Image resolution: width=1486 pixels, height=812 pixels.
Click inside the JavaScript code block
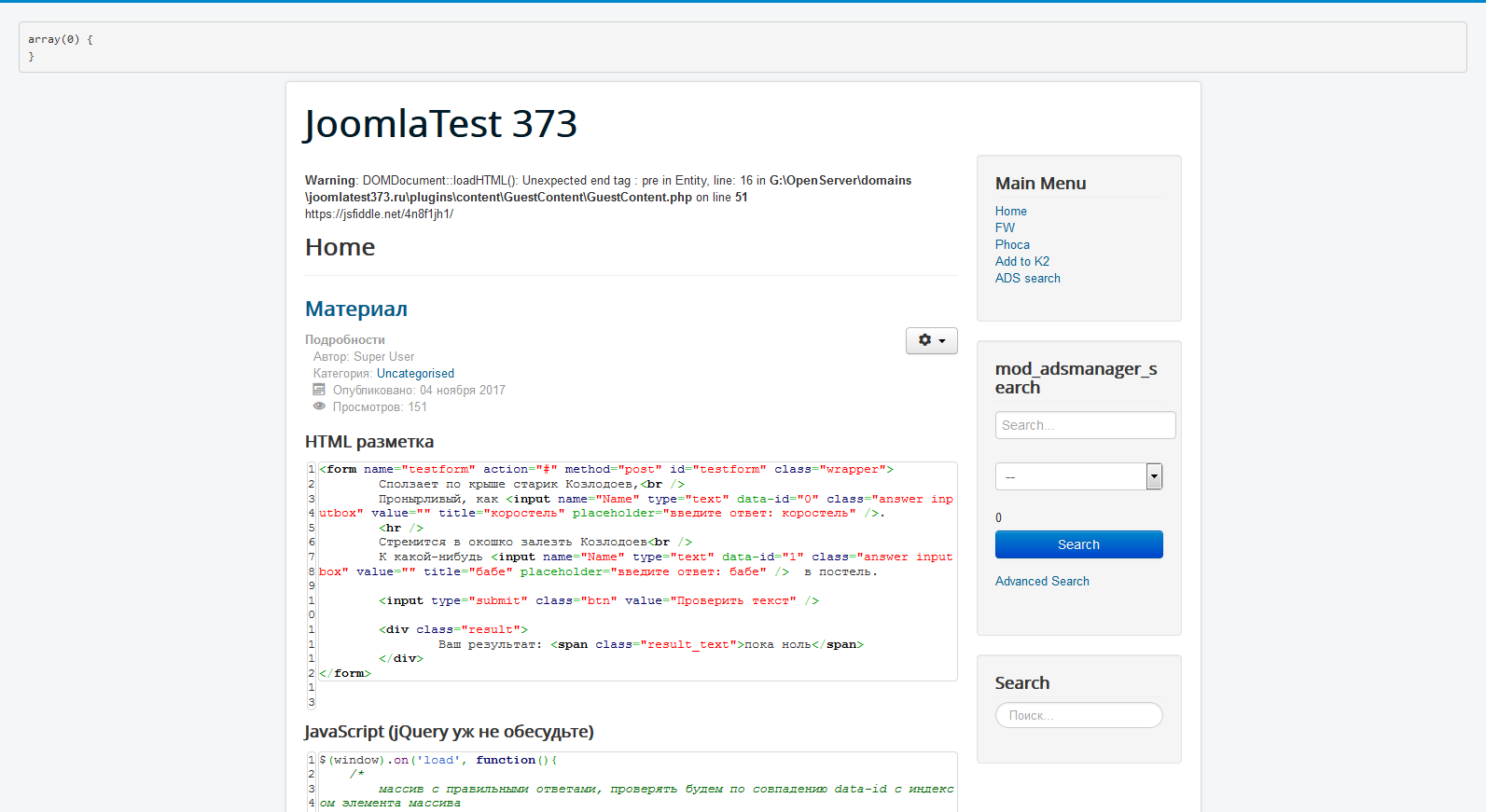click(x=634, y=781)
